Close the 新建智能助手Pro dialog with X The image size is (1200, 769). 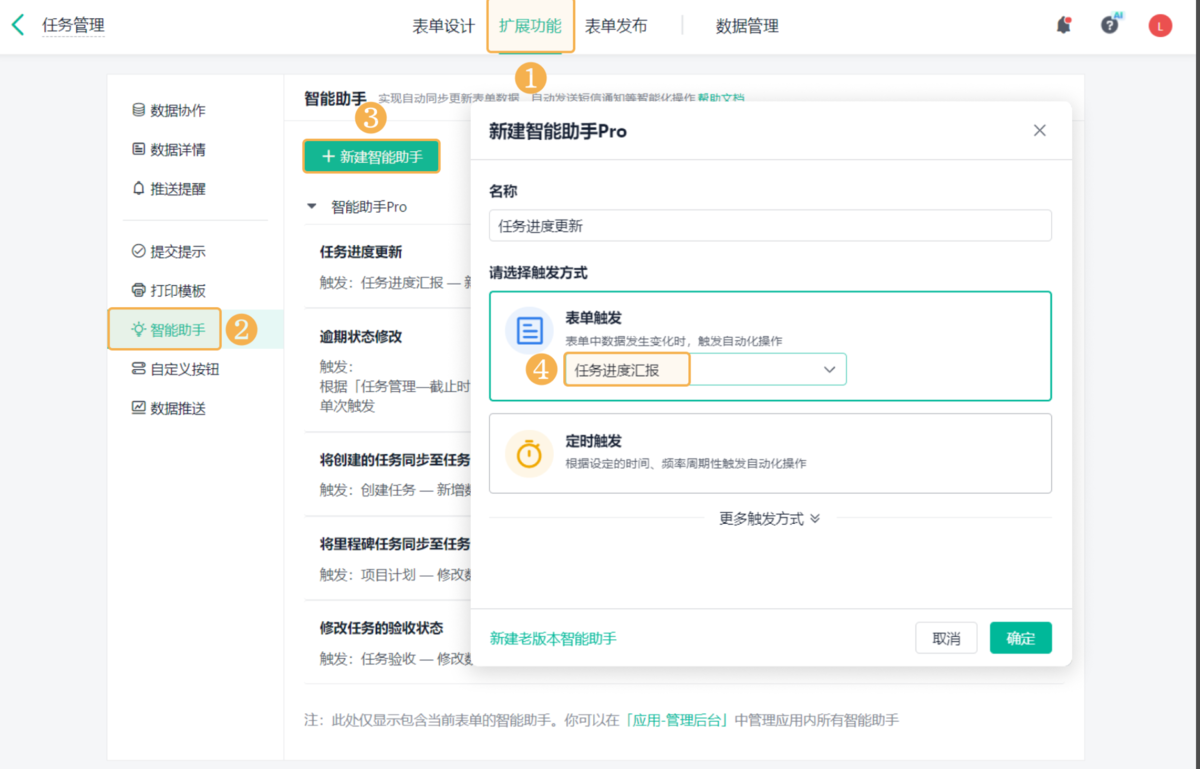1039,131
